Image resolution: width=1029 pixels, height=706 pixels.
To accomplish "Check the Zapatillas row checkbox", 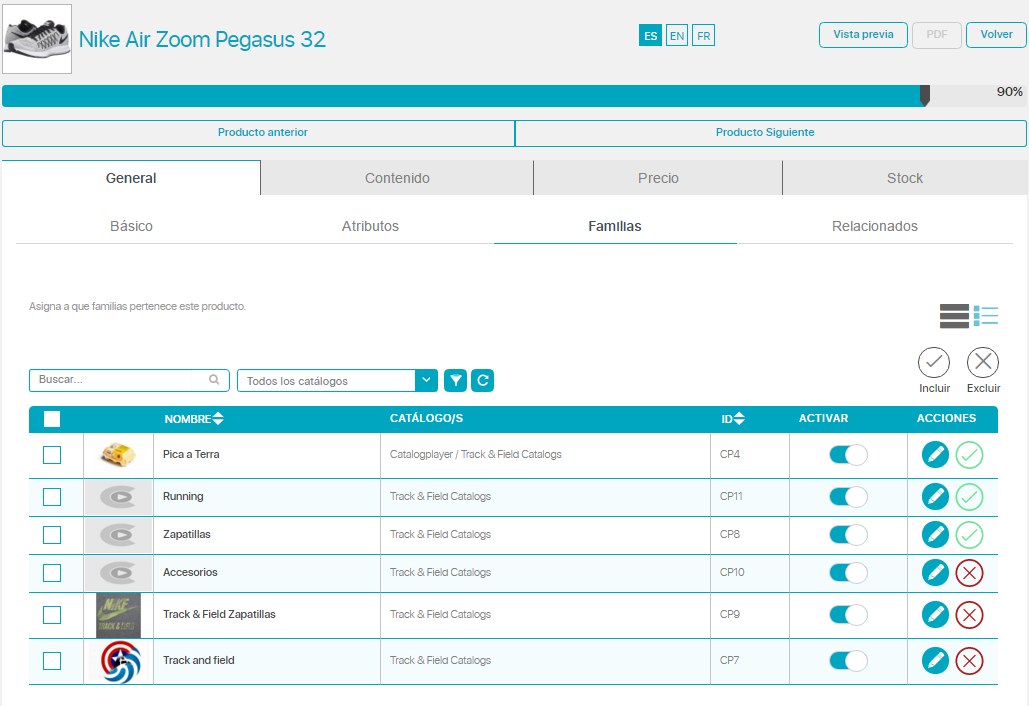I will click(52, 535).
